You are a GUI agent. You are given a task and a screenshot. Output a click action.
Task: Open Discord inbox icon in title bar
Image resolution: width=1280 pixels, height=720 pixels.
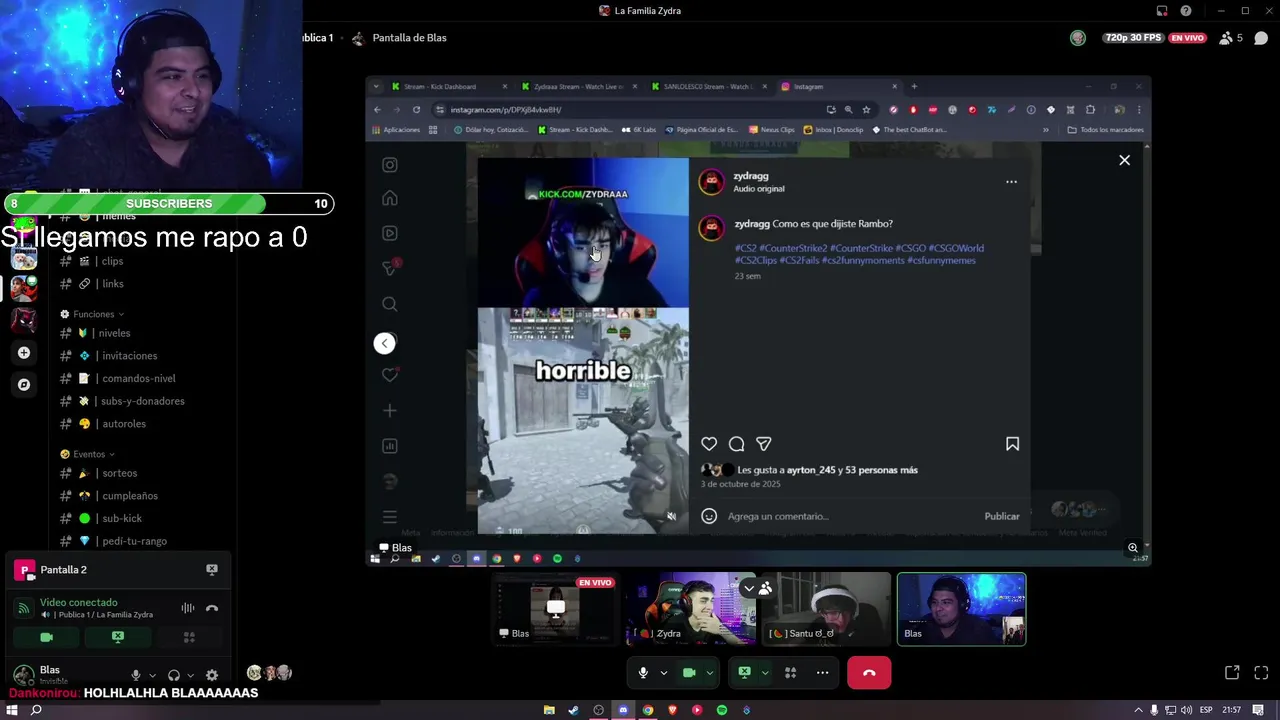tap(1162, 11)
